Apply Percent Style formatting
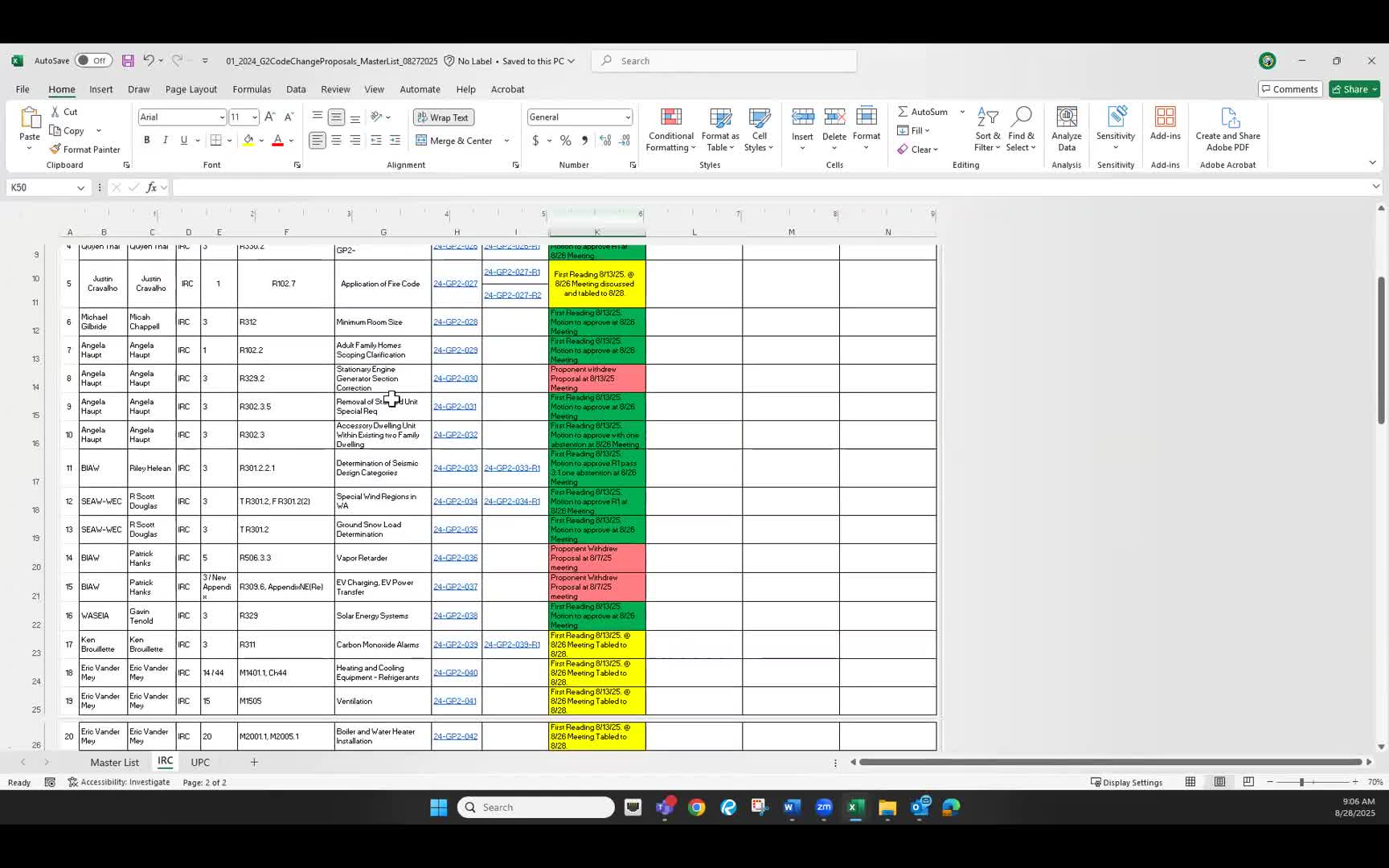 pyautogui.click(x=565, y=139)
